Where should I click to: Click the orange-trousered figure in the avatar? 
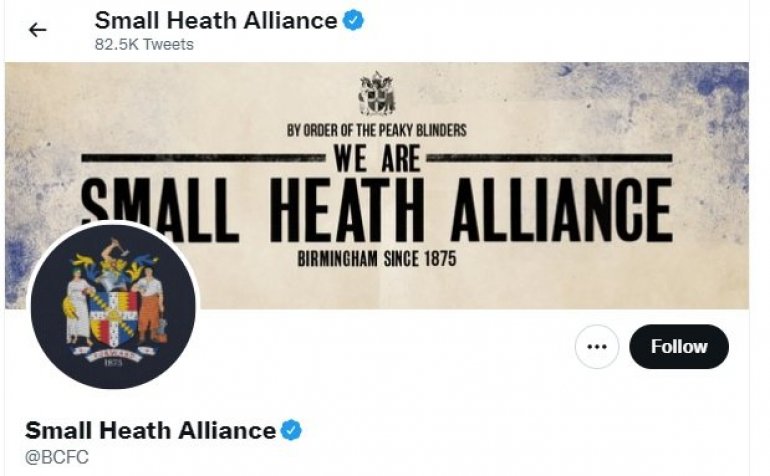coord(151,307)
